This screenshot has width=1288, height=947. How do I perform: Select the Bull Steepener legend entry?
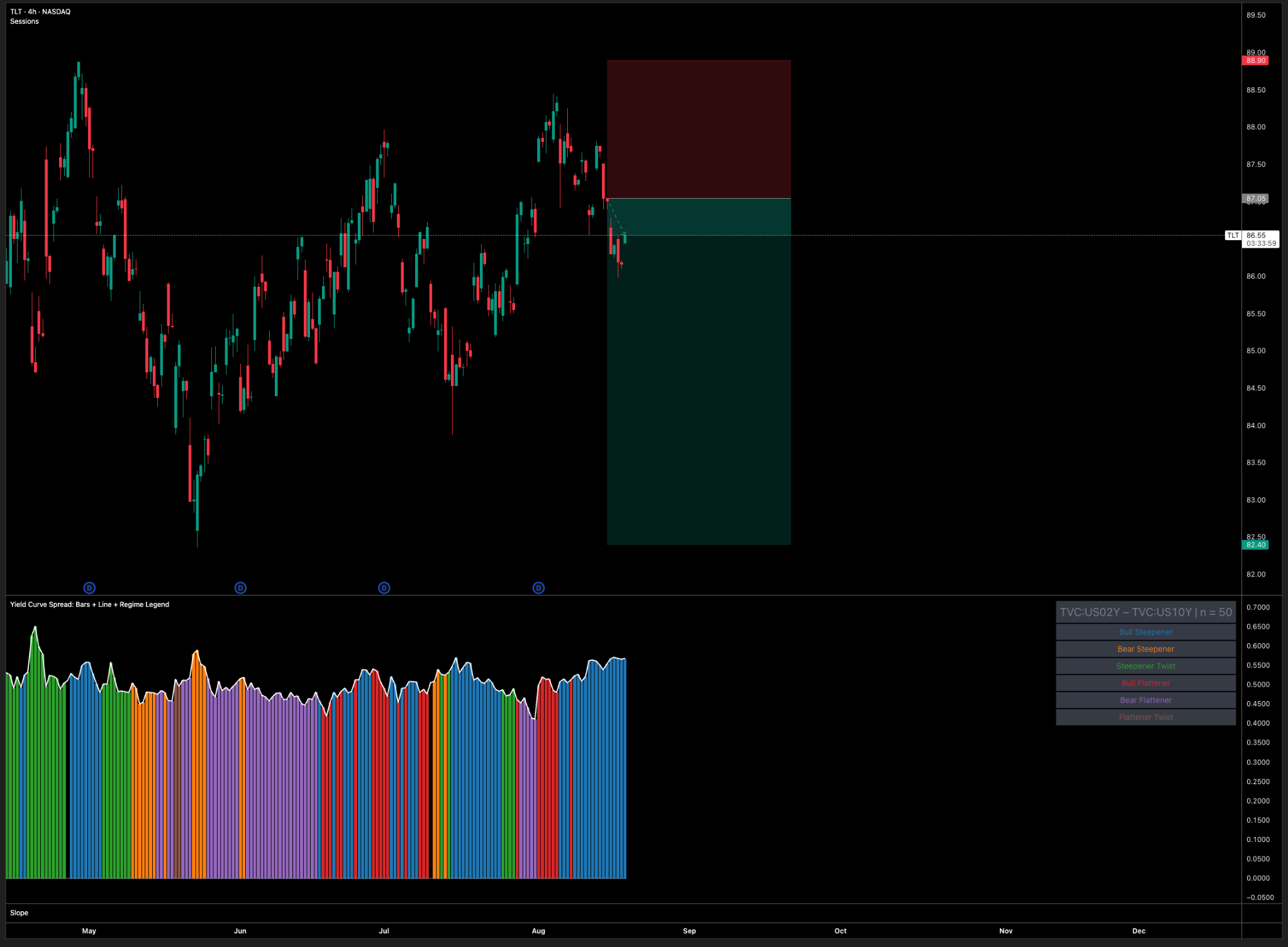(x=1145, y=632)
